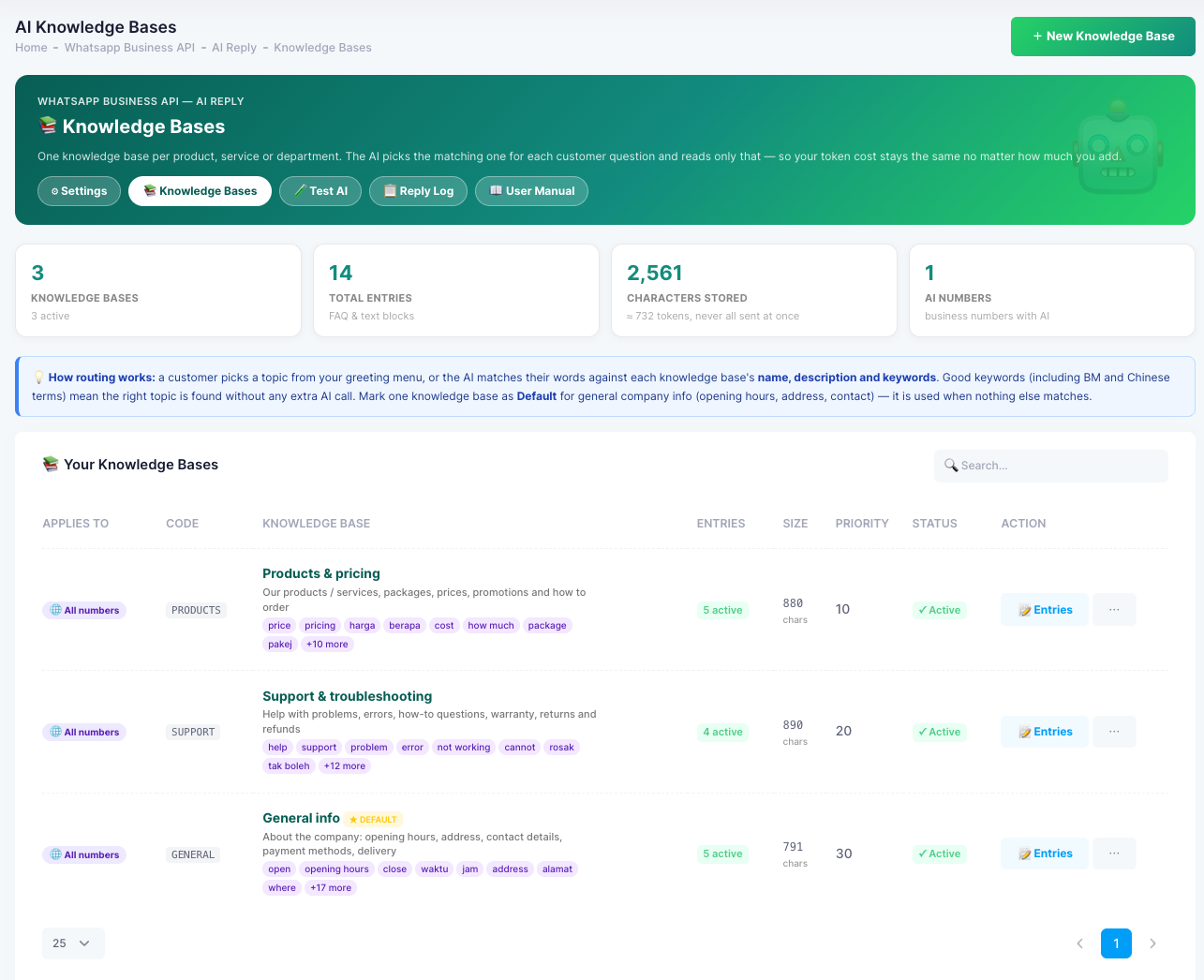Expand the +17 more keywords tag
This screenshot has width=1204, height=980.
point(331,888)
